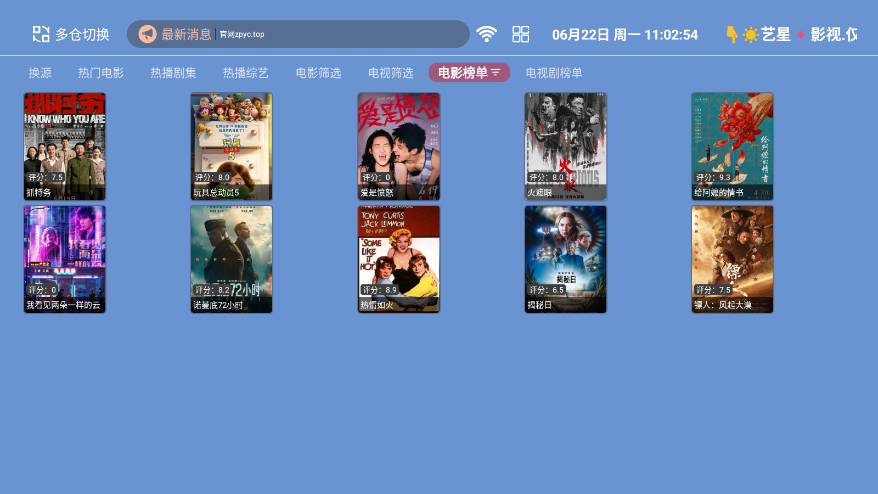Click the pointing hand emoji icon
This screenshot has width=878, height=494.
pos(731,34)
